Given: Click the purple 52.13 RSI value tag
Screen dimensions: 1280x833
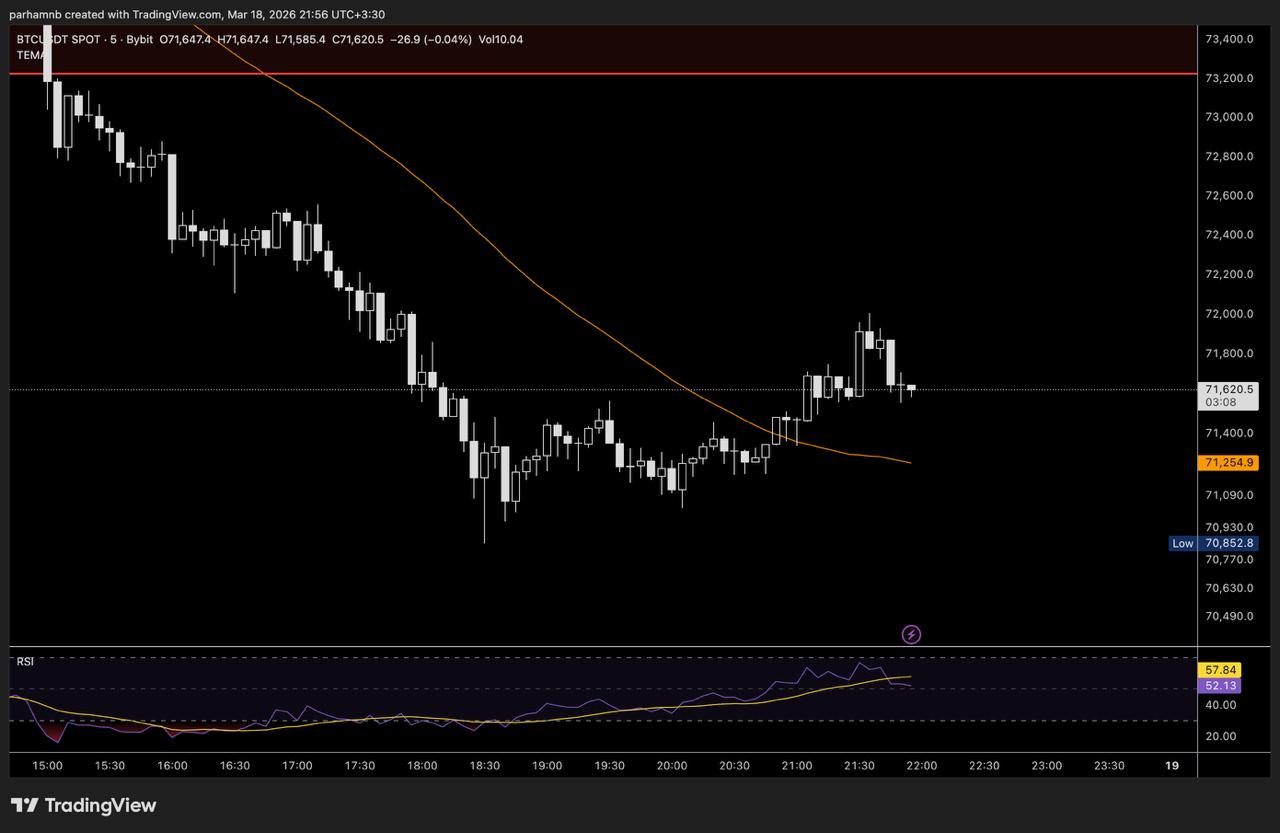Looking at the screenshot, I should (1222, 686).
